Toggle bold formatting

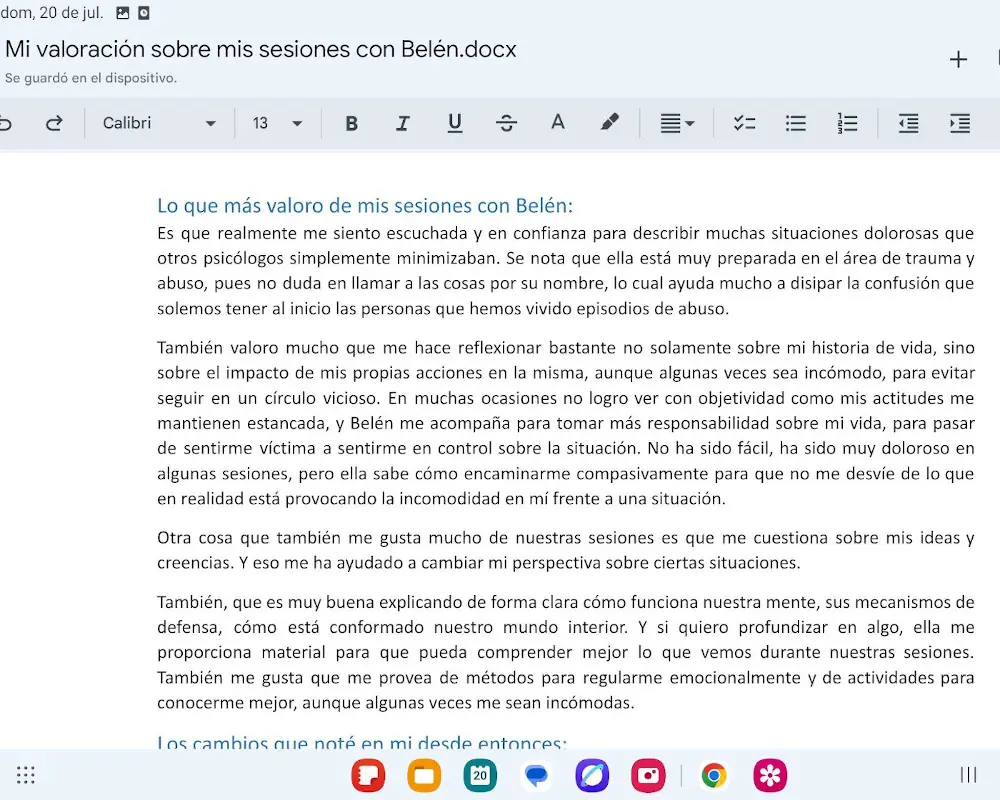coord(351,123)
